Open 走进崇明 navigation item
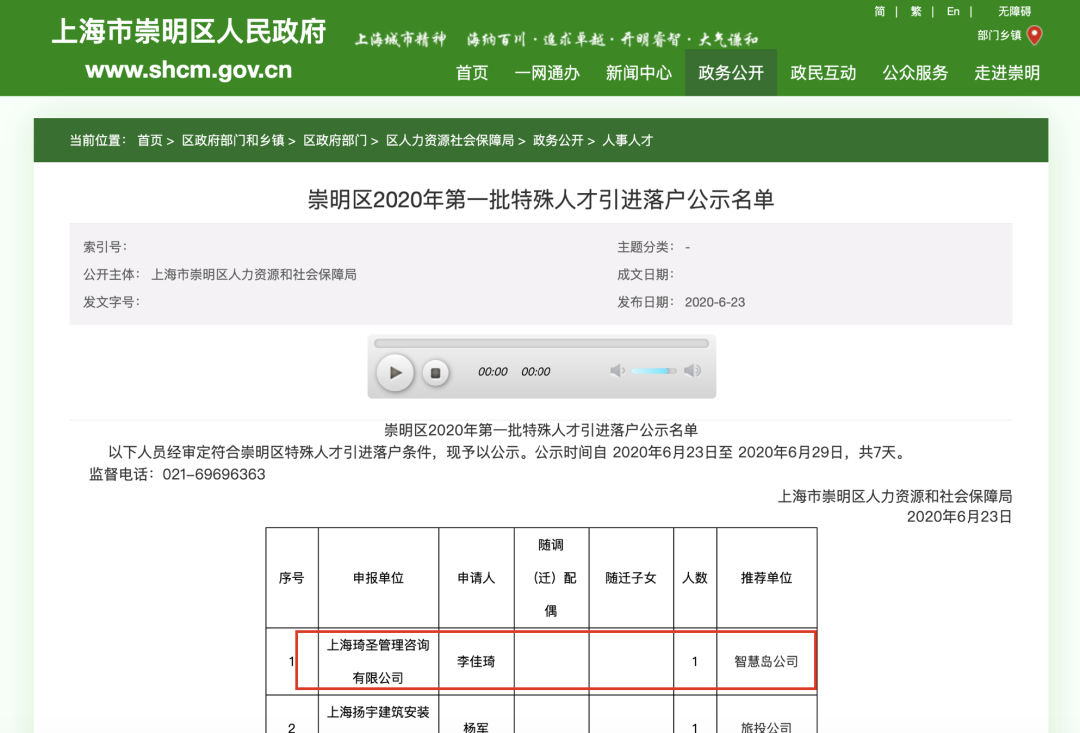Screen dimensions: 1080x733 click(1007, 73)
